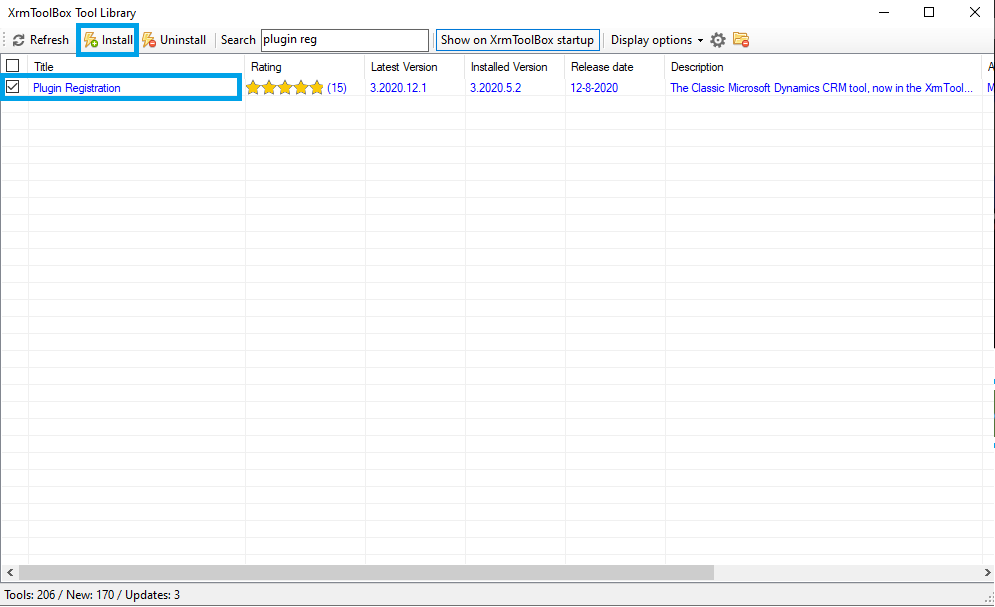Click the Refresh toolbar button
995x607 pixels.
[41, 40]
